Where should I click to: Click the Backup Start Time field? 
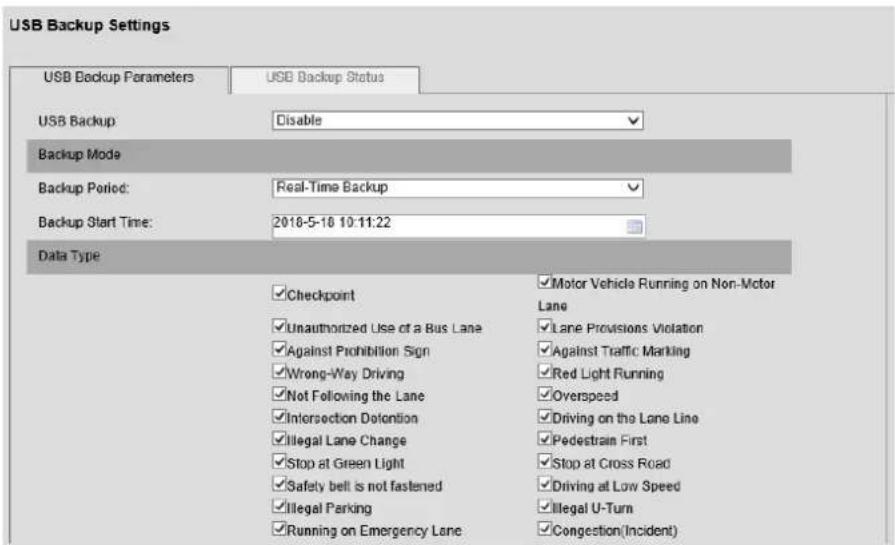point(458,225)
